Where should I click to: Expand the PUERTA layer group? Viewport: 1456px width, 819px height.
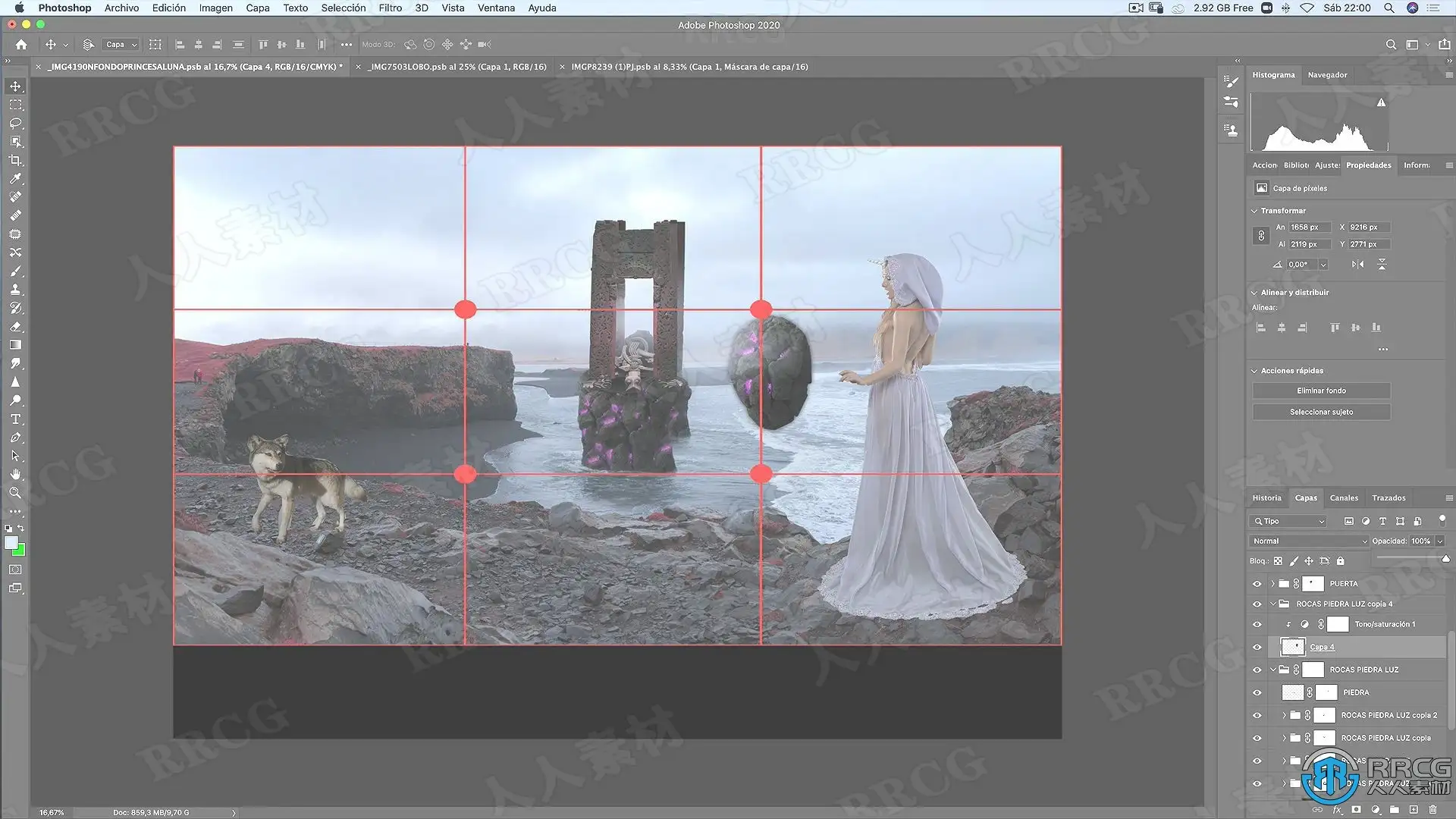[1273, 584]
